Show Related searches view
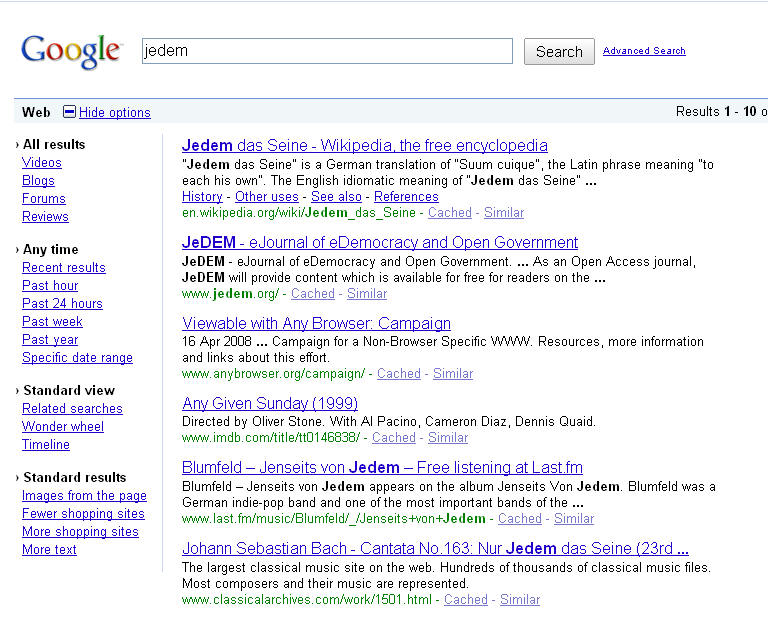Image resolution: width=768 pixels, height=619 pixels. [72, 408]
